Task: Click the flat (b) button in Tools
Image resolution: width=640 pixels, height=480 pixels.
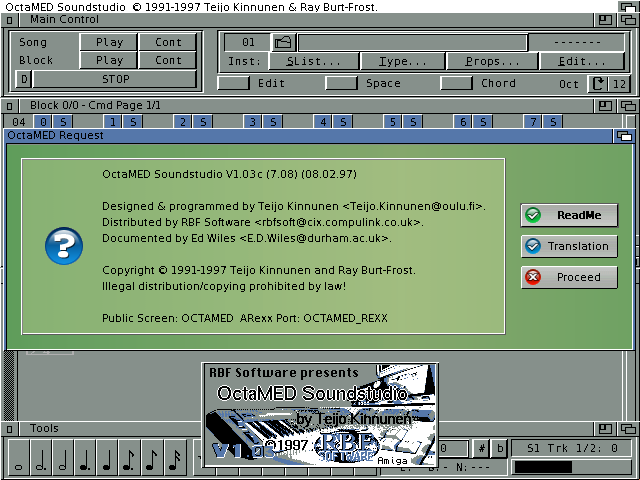Action: 500,449
